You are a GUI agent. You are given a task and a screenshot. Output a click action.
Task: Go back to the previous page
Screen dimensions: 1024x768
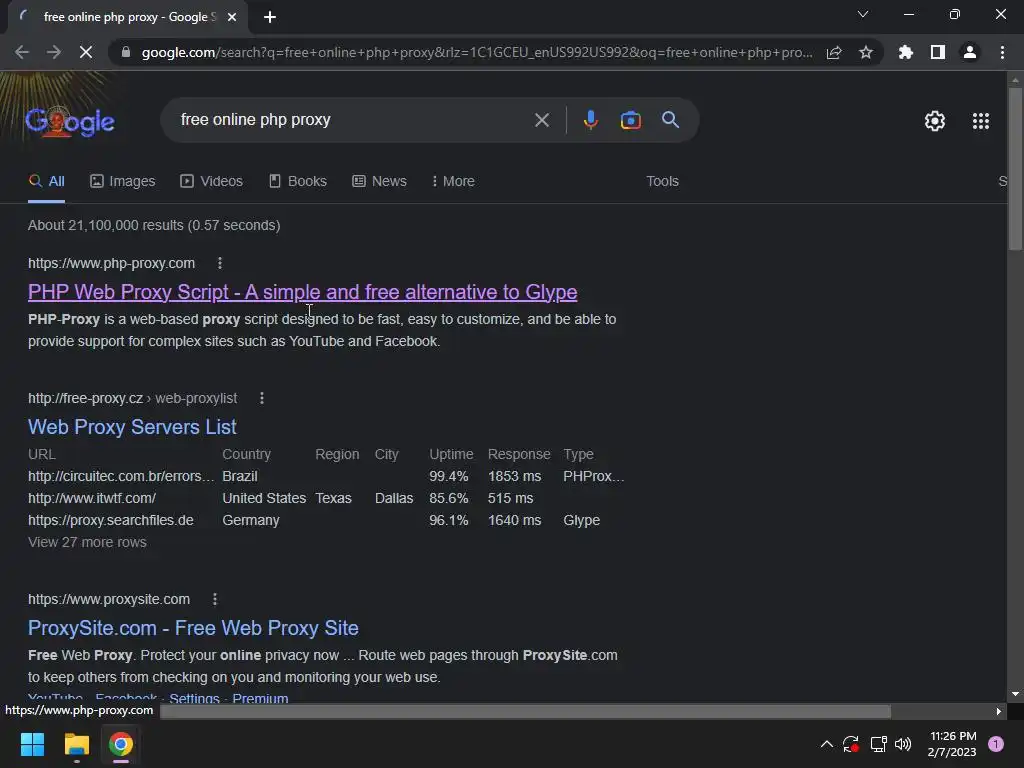click(22, 52)
